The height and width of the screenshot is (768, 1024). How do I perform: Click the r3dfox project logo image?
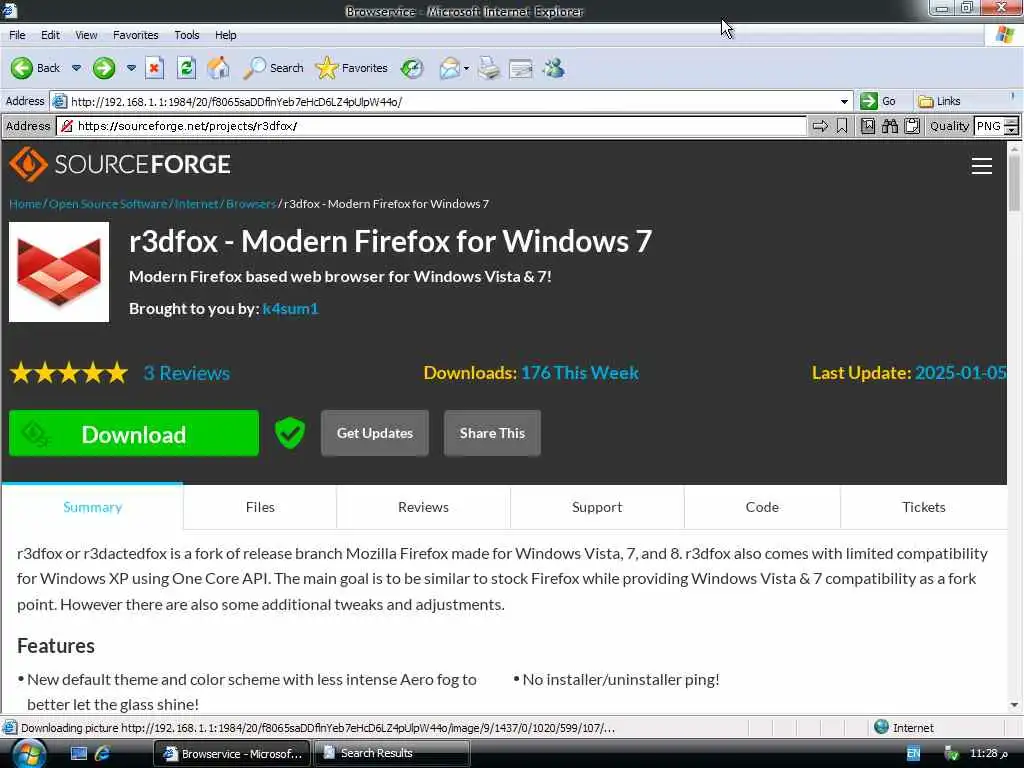(59, 272)
